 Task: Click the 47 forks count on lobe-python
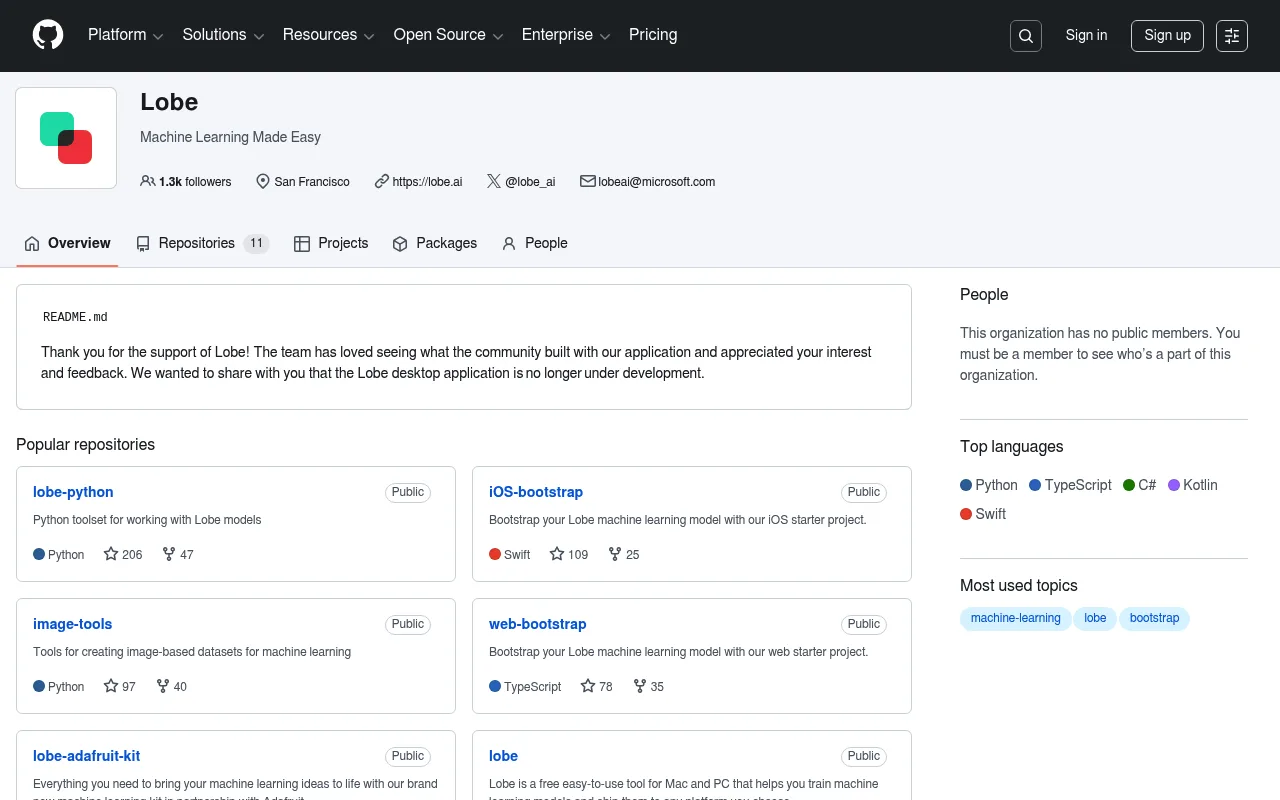click(187, 554)
